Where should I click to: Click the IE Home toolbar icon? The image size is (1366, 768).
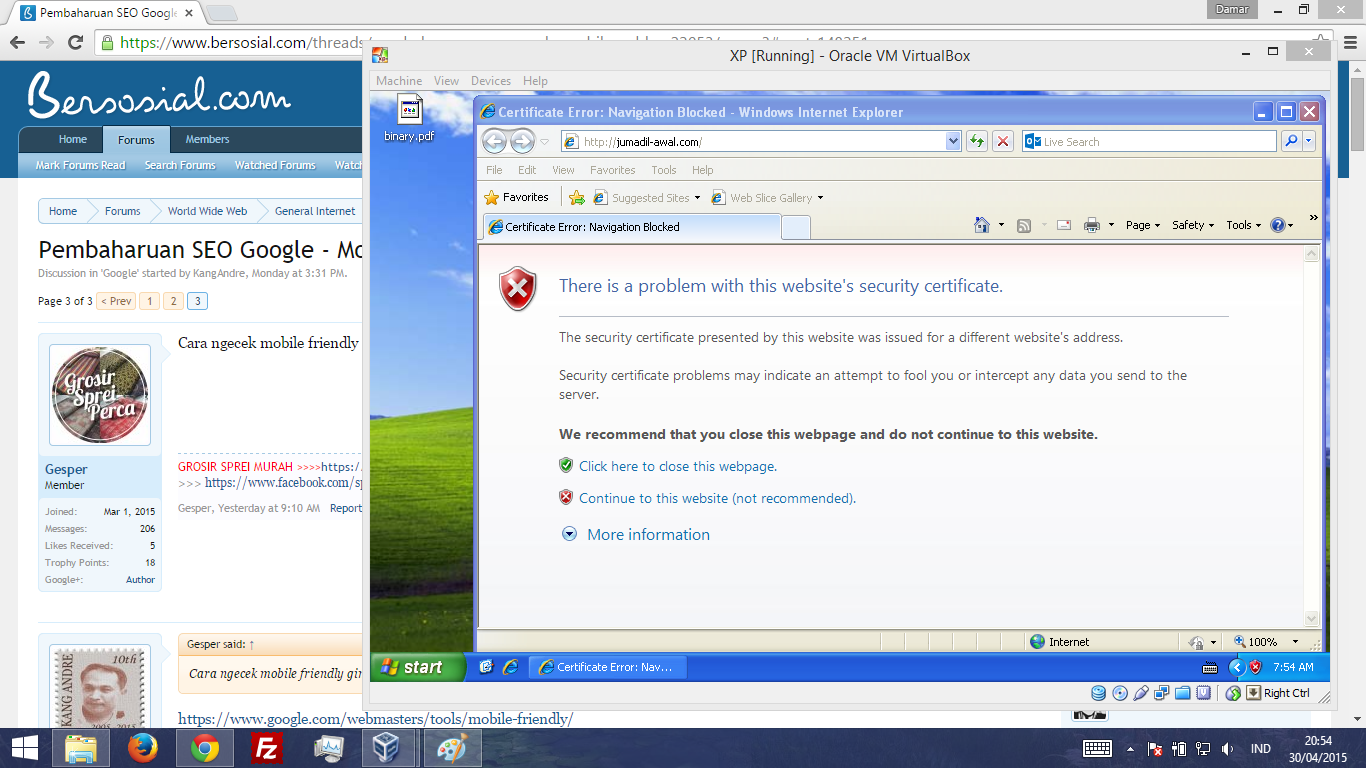click(x=982, y=225)
